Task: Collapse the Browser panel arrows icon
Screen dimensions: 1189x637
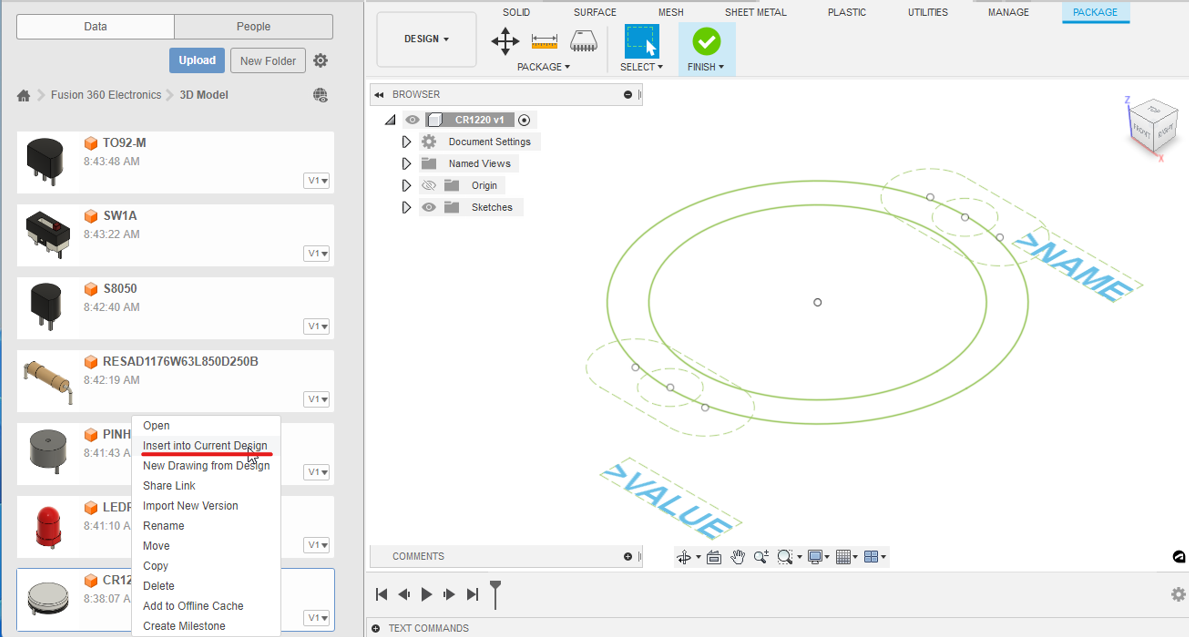Action: tap(379, 95)
